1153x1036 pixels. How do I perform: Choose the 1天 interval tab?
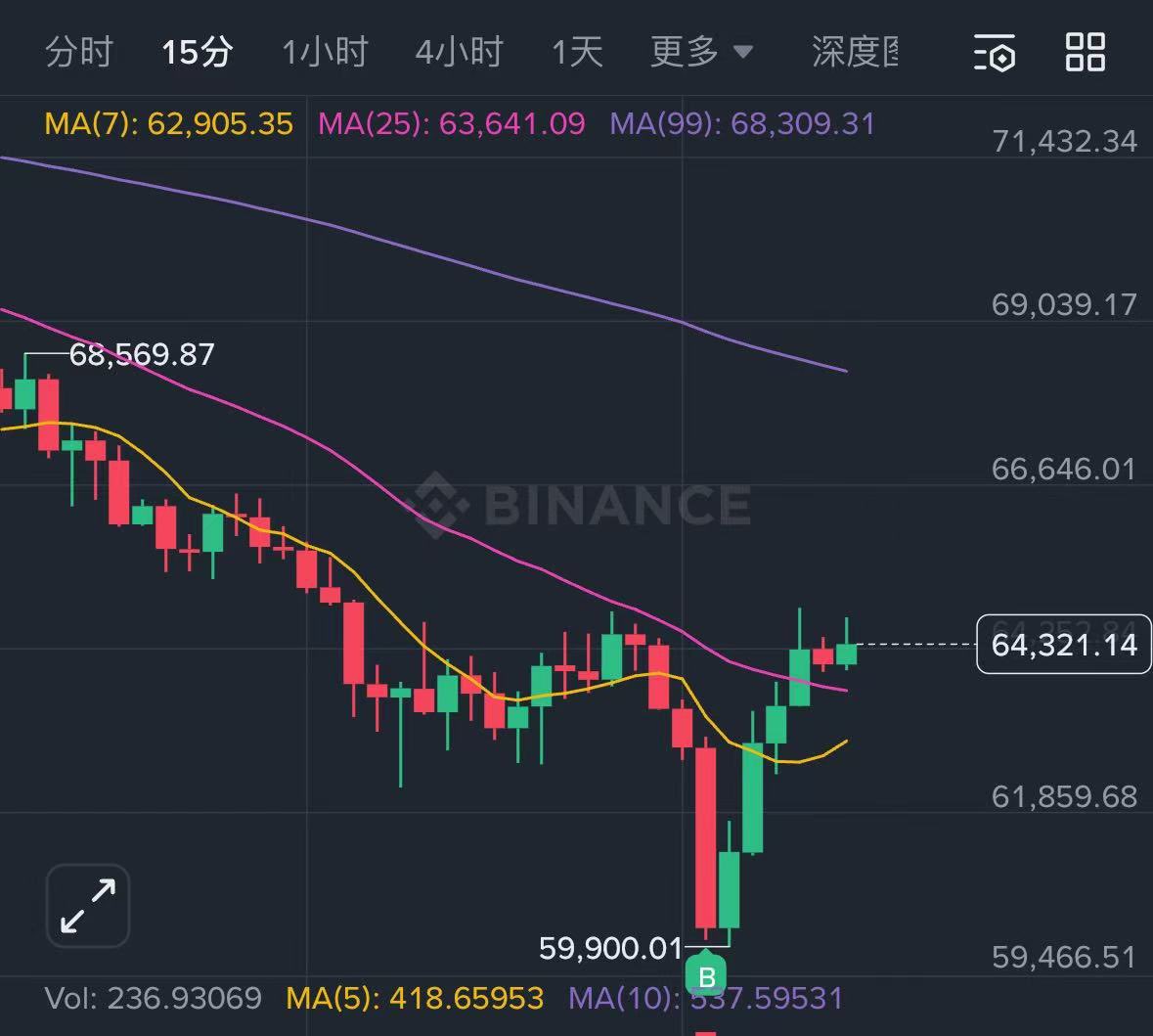coord(577,52)
